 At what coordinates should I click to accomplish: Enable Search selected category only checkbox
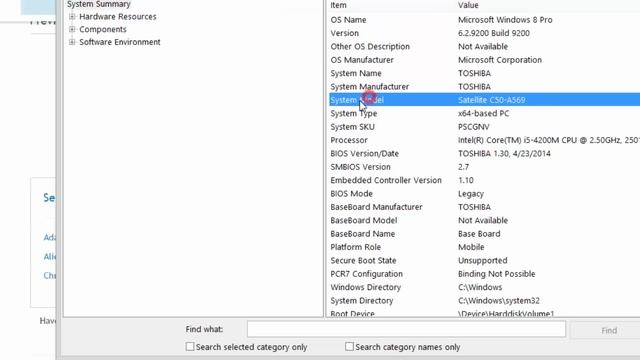(x=190, y=347)
